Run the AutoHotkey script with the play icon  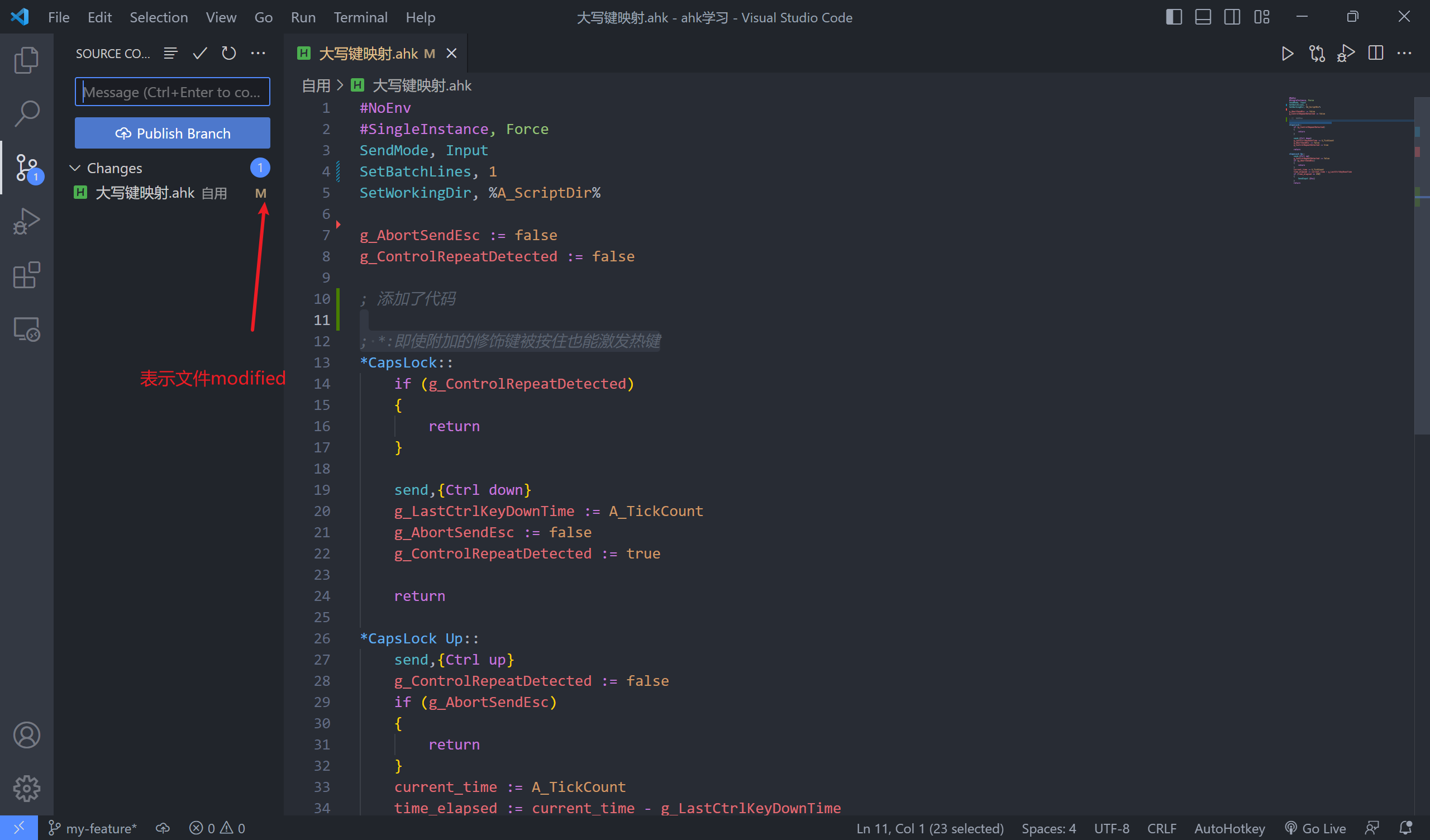point(1287,53)
